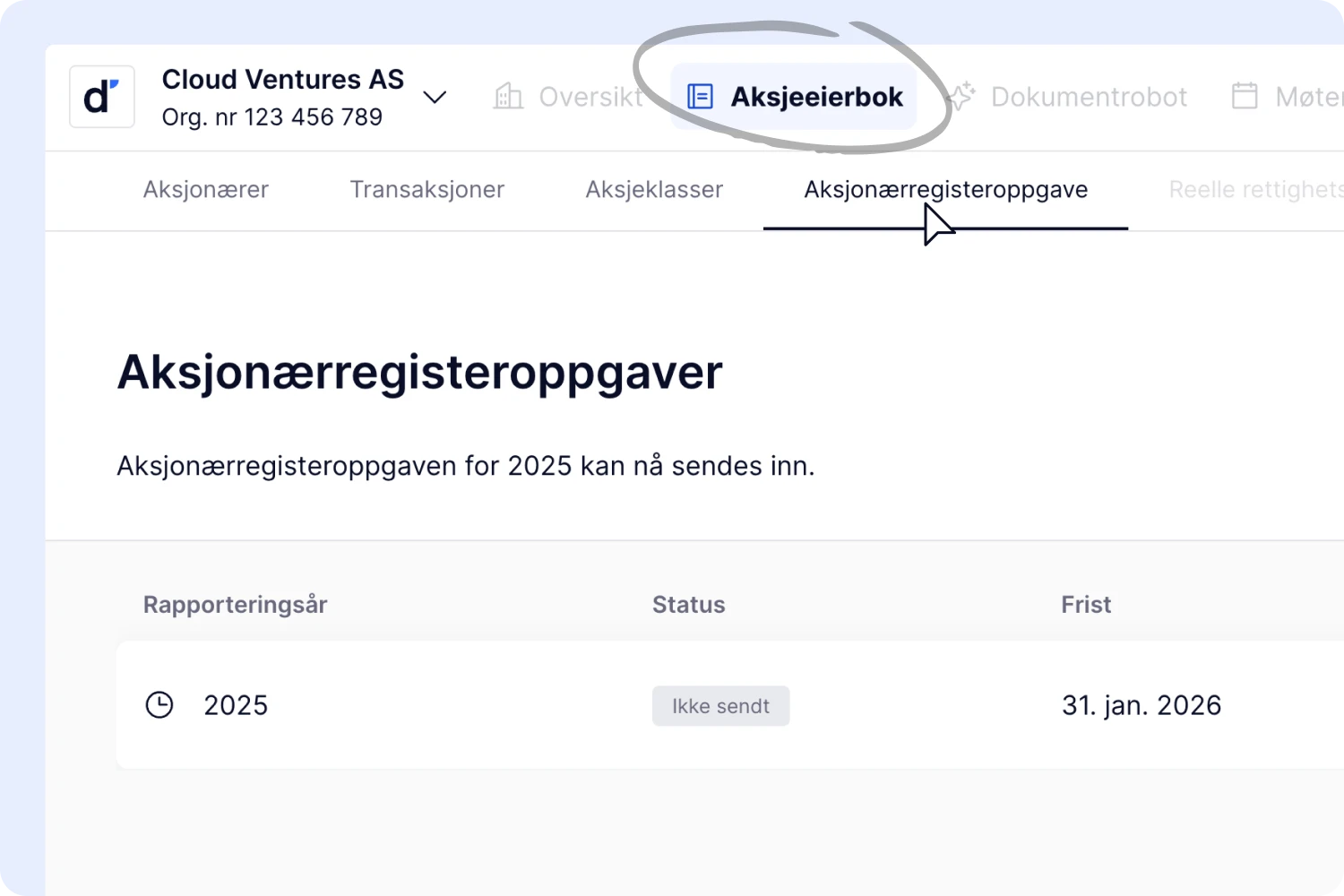1344x896 pixels.
Task: Open Dokumentrobot from the top navigation
Action: [x=1088, y=97]
